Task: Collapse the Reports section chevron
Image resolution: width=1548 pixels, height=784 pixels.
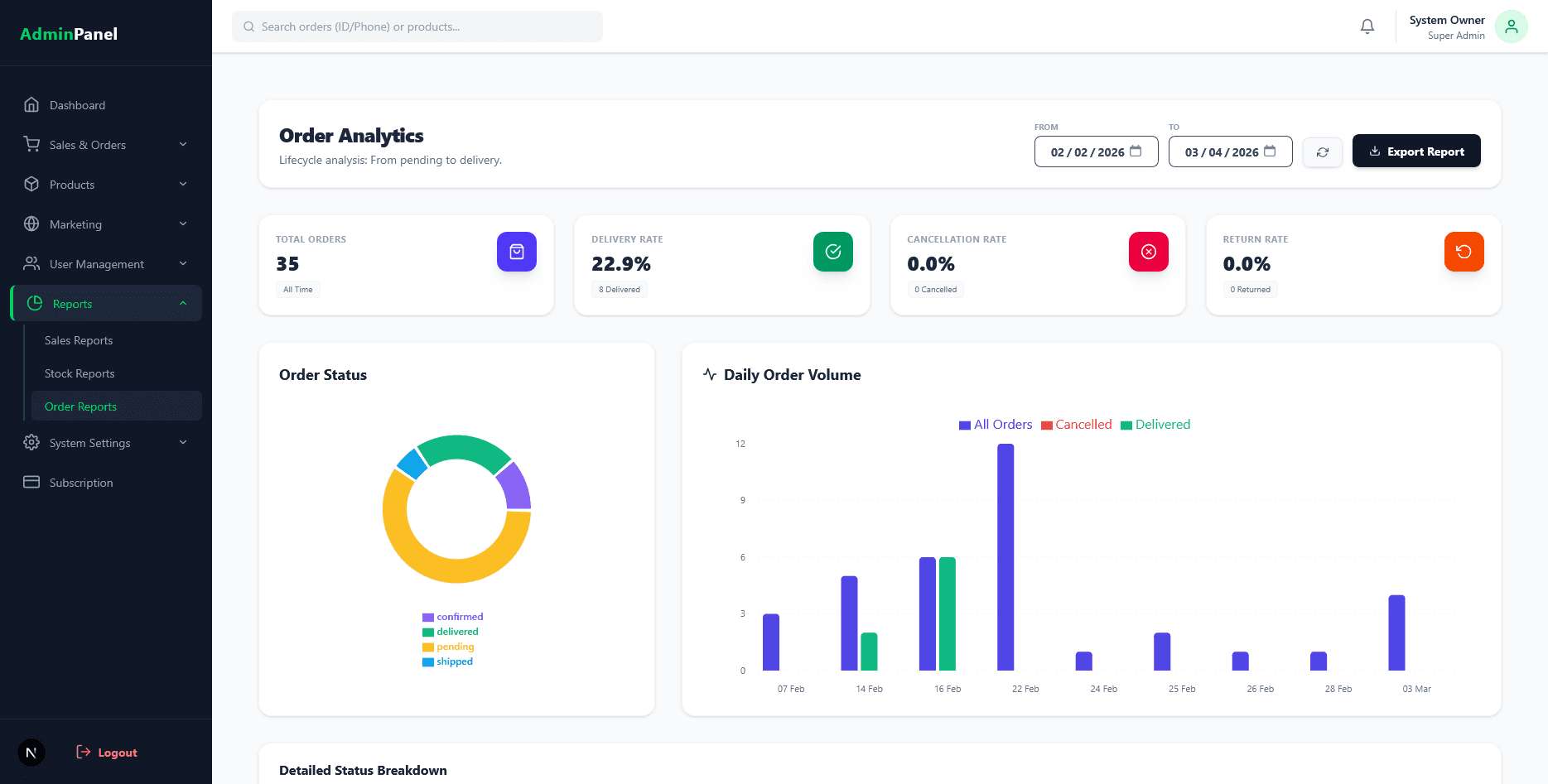Action: [182, 303]
